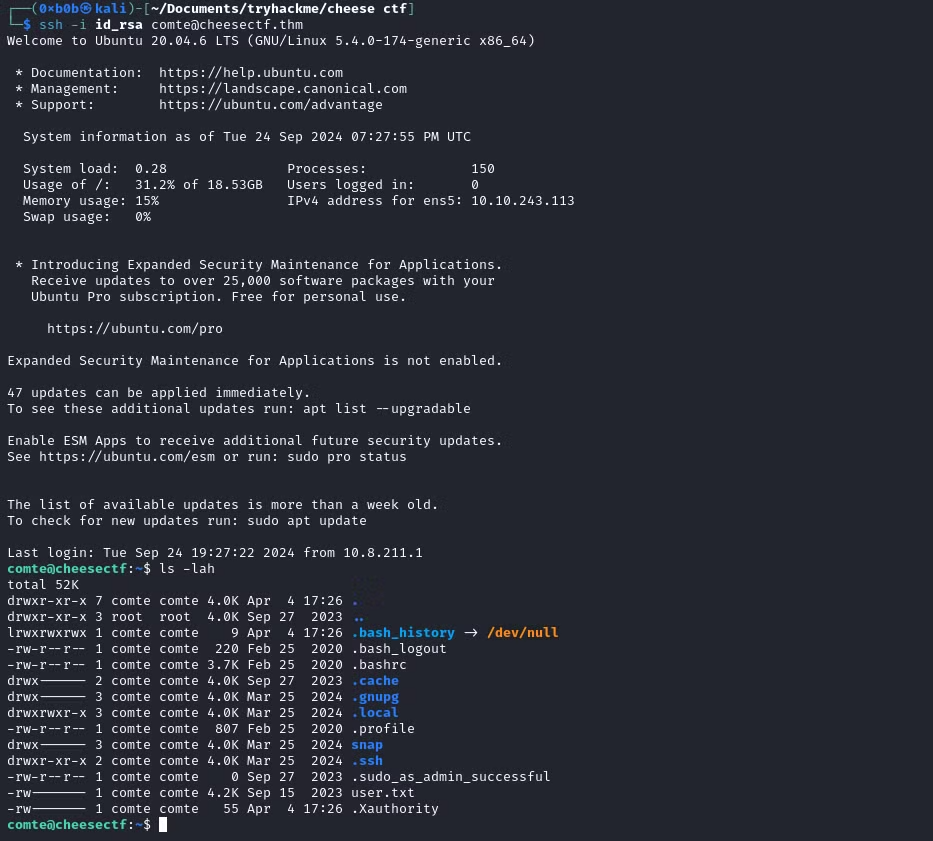This screenshot has width=933, height=841.
Task: Open the https://ubuntu.com/pro link
Action: (134, 329)
